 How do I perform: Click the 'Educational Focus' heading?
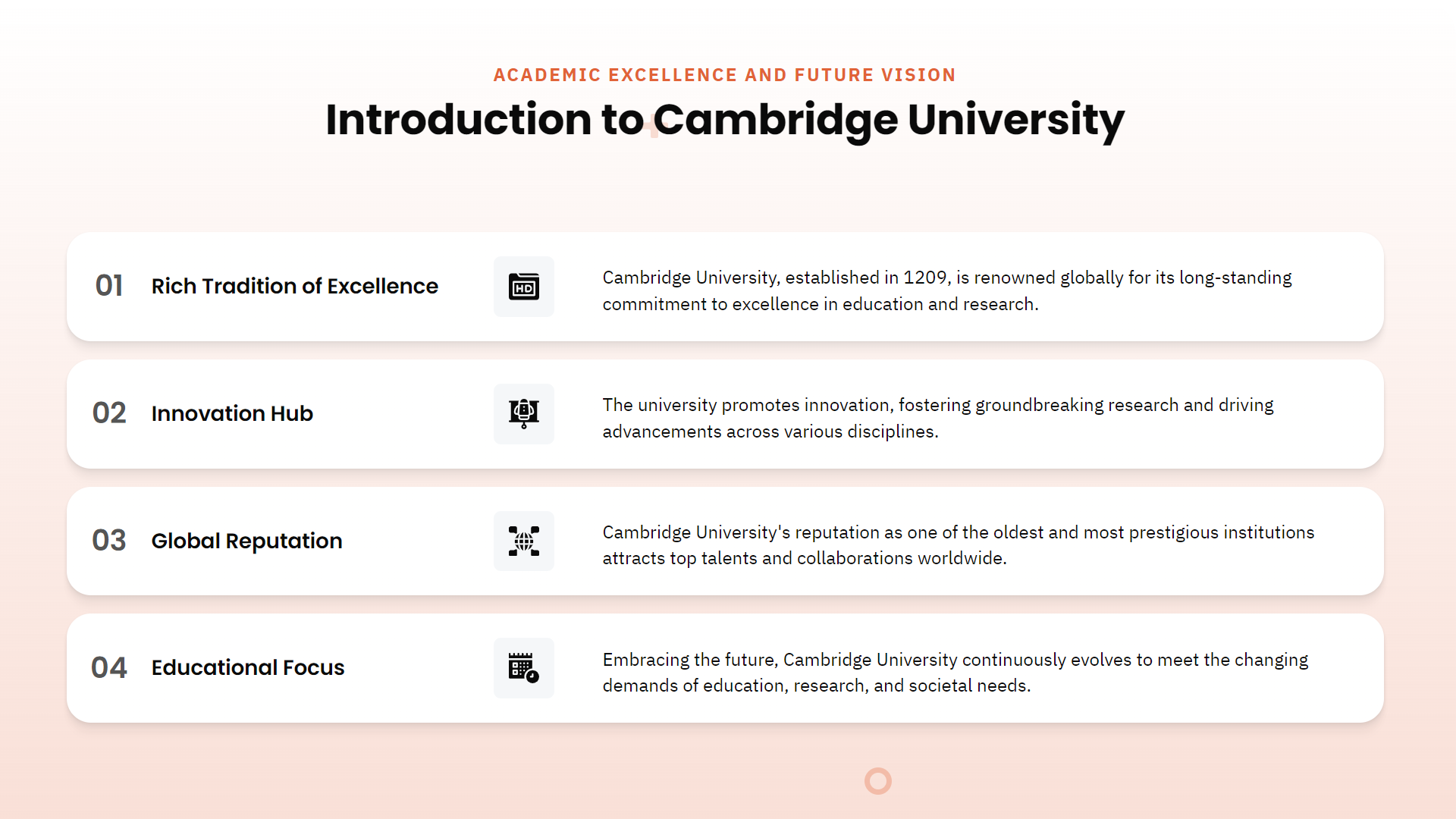[x=248, y=668]
